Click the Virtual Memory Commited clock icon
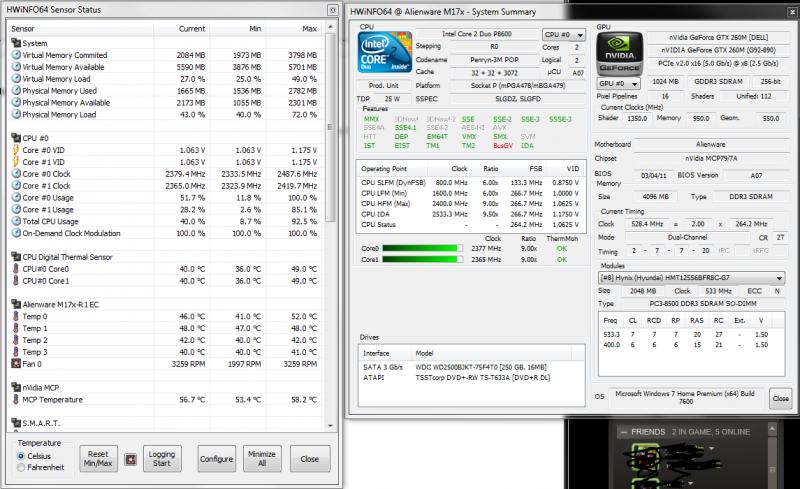 (x=16, y=55)
